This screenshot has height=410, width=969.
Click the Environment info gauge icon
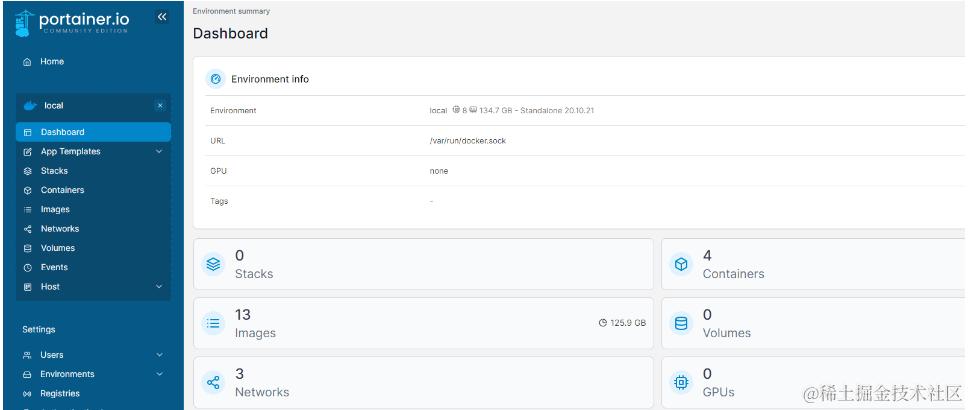(x=215, y=79)
